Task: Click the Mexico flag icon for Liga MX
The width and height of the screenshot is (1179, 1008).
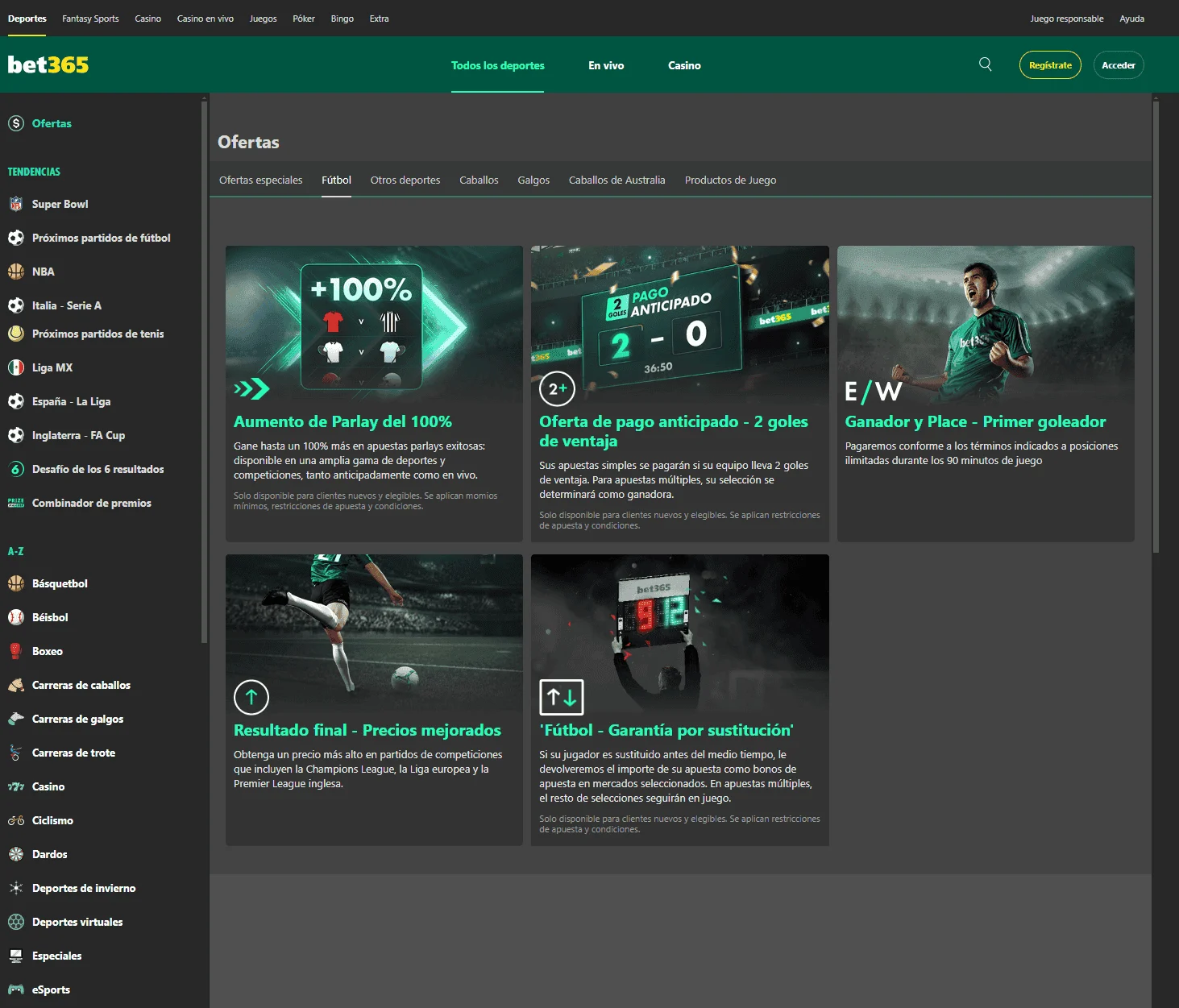Action: [16, 367]
